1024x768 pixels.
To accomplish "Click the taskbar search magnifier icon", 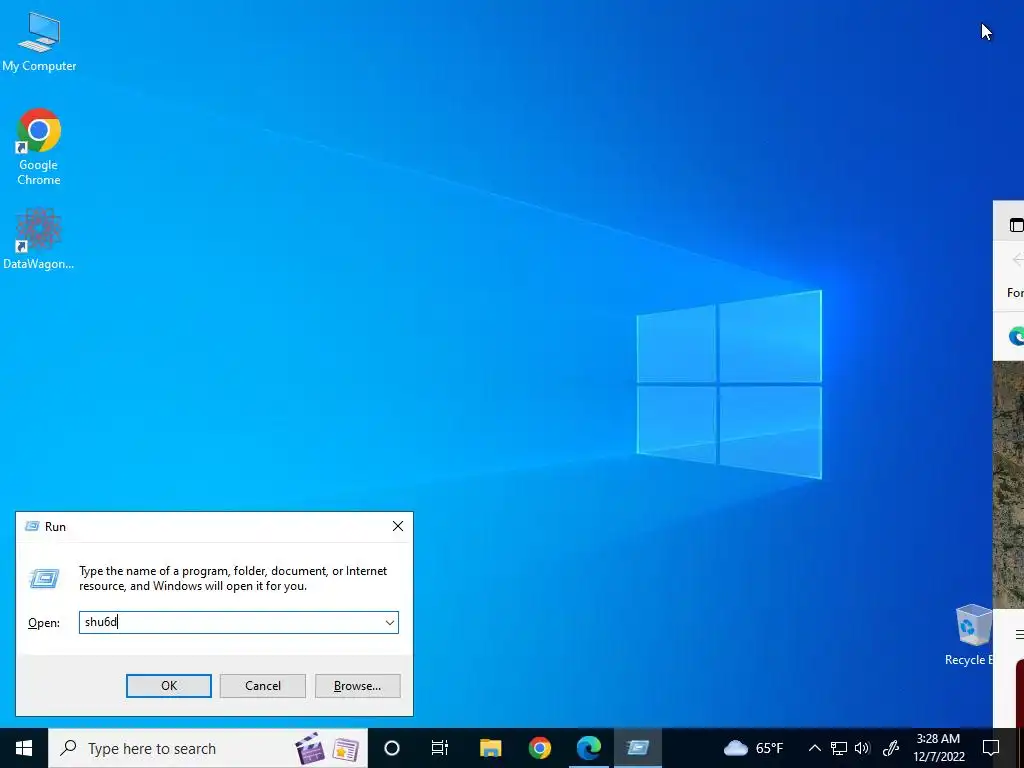I will (68, 748).
